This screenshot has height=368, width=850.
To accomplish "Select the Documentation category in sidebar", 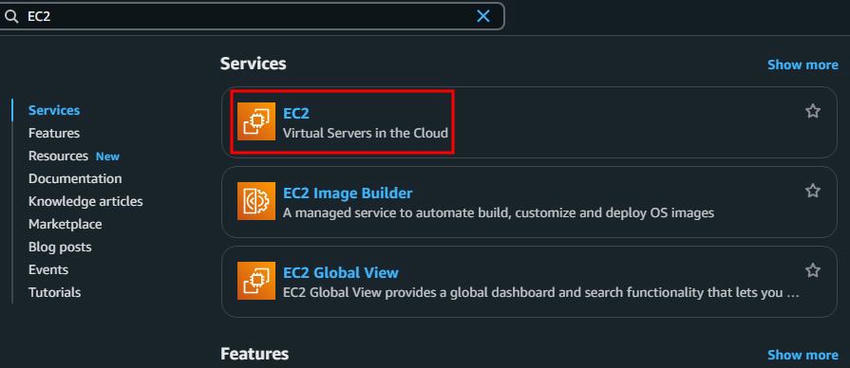I will [x=75, y=179].
